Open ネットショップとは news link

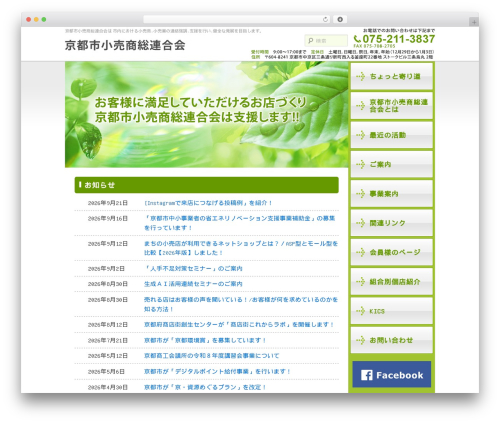pyautogui.click(x=241, y=248)
